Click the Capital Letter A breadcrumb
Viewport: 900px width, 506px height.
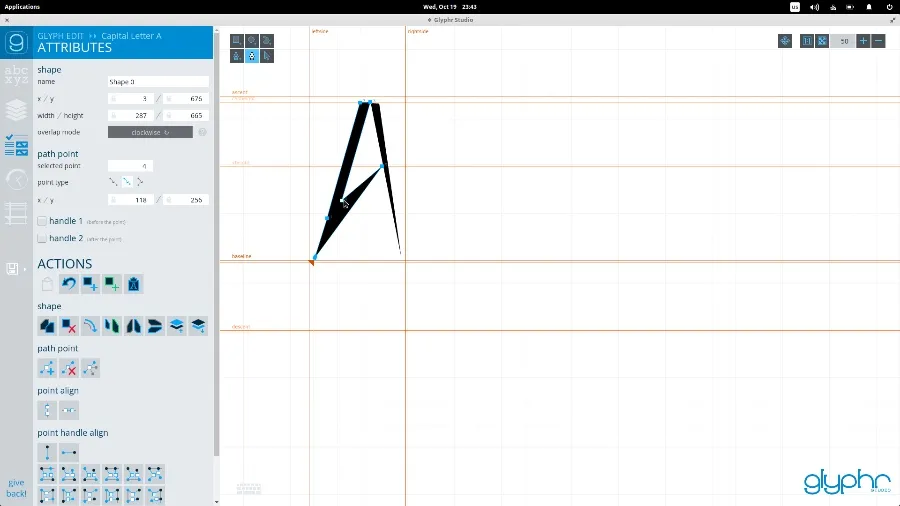pos(131,36)
